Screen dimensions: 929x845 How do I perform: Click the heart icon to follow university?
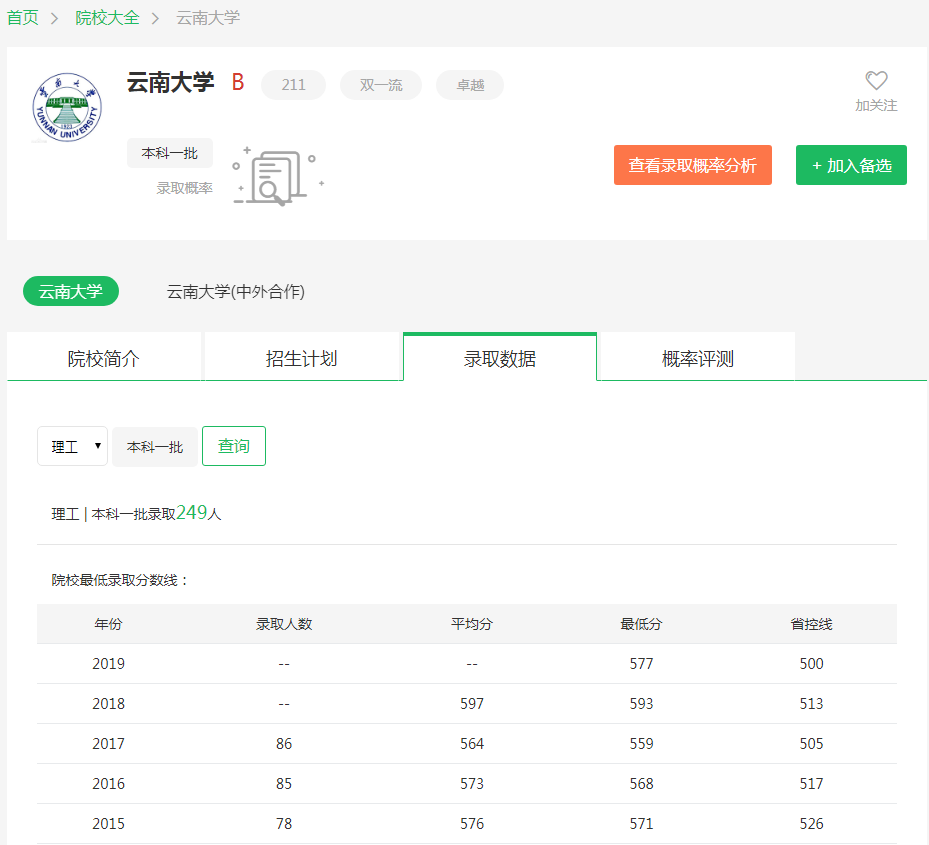tap(876, 82)
